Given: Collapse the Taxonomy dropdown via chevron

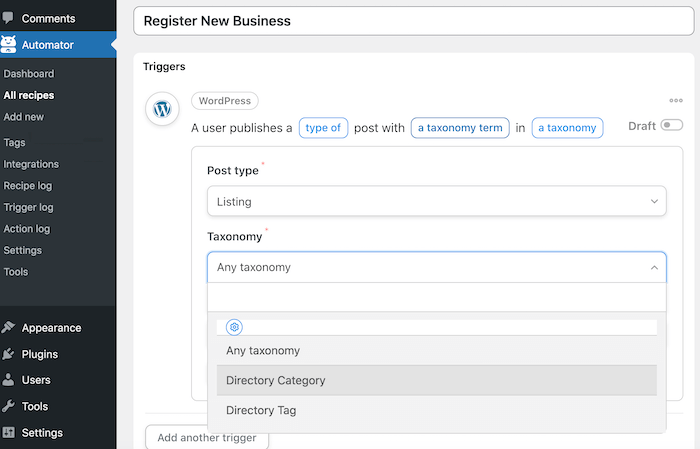Looking at the screenshot, I should (654, 267).
